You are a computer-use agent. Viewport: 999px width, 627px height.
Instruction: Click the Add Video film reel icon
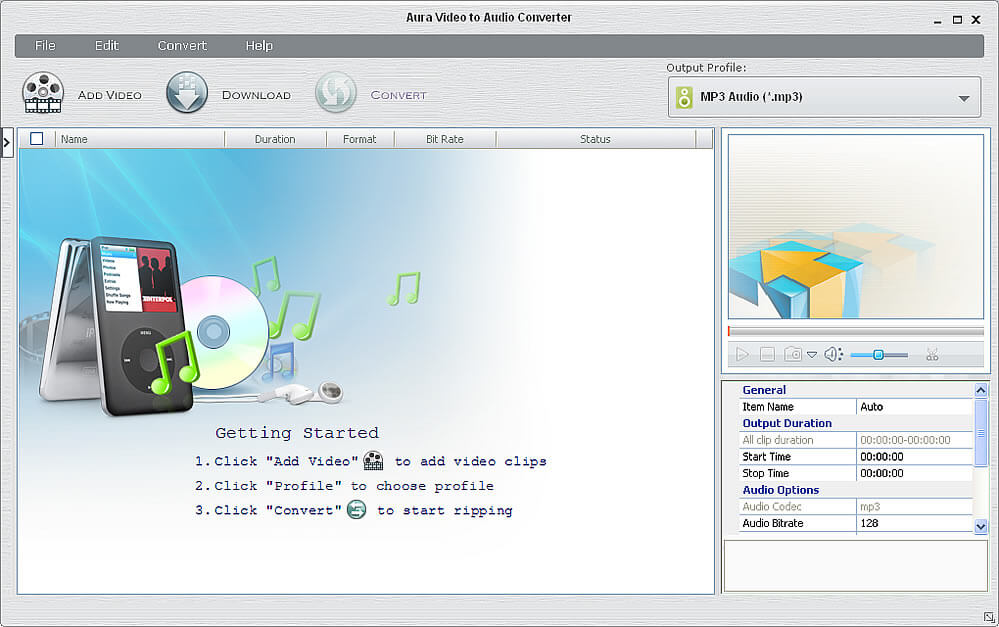[43, 93]
